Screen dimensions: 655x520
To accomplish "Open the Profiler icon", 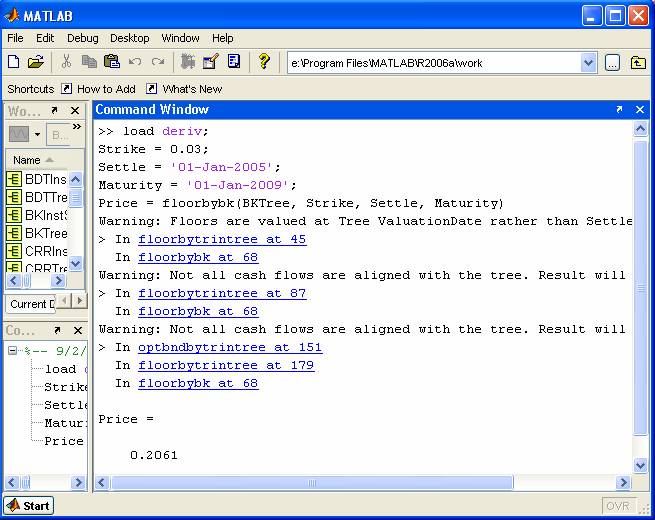I will (234, 62).
